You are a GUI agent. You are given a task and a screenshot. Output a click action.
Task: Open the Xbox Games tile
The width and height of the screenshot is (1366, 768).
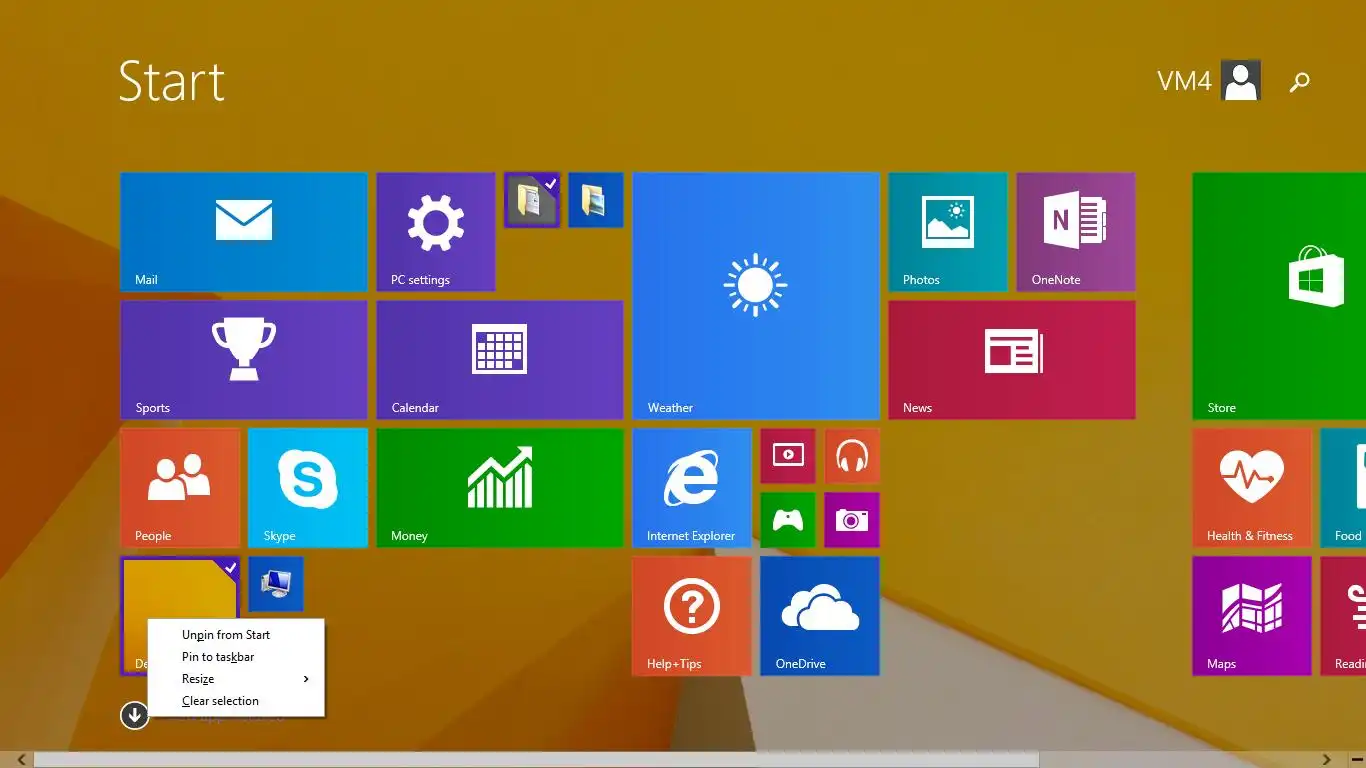click(x=788, y=520)
